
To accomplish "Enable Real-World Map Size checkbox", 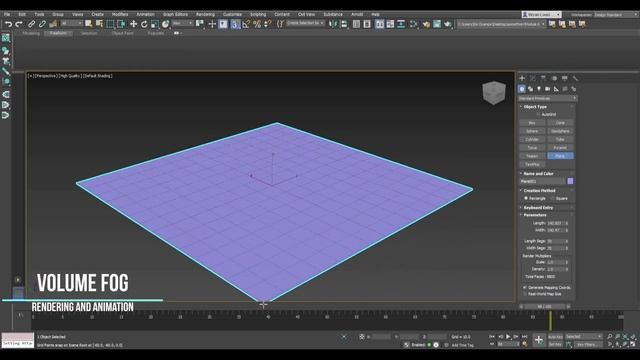I will coord(525,294).
